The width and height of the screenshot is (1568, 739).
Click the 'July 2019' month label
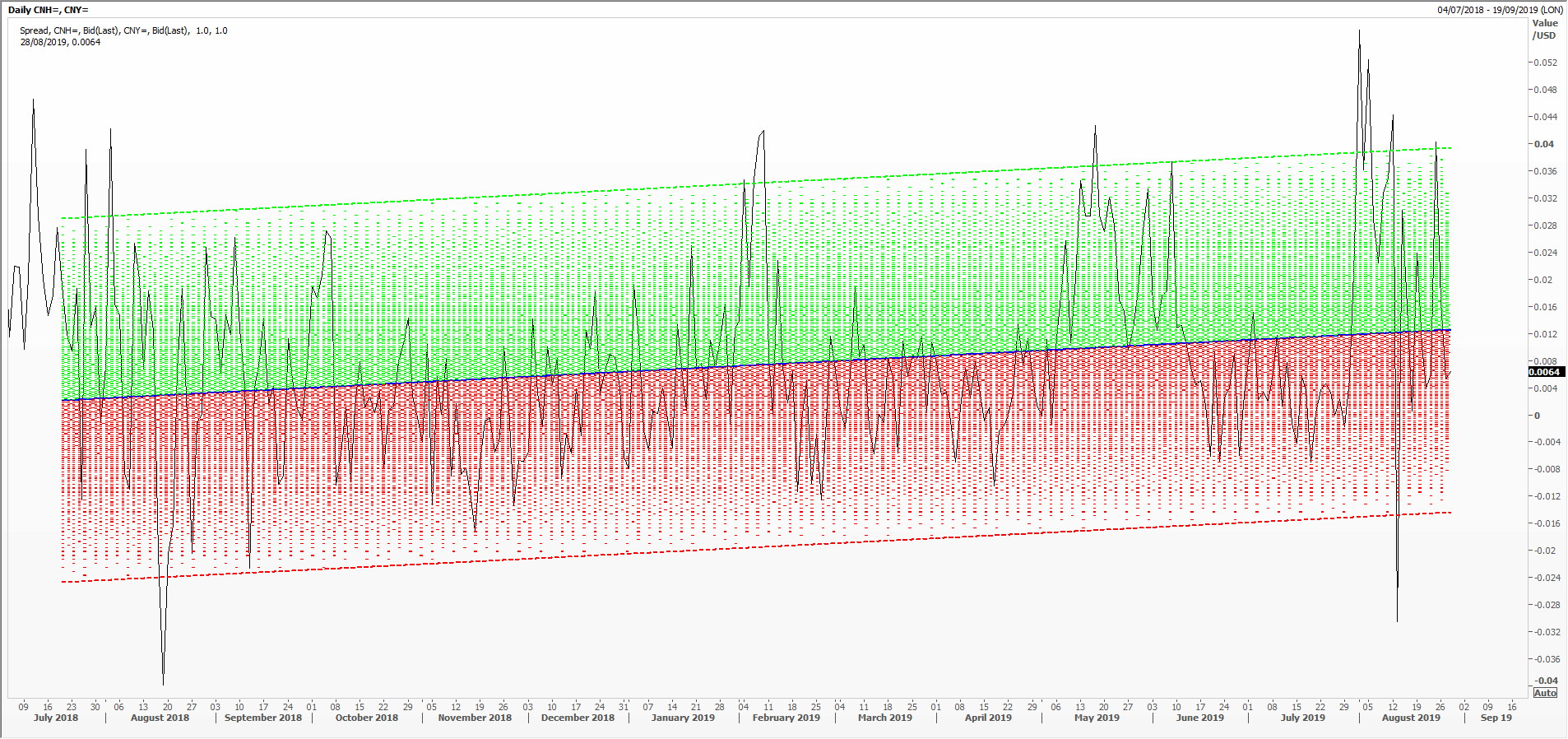click(x=1303, y=718)
